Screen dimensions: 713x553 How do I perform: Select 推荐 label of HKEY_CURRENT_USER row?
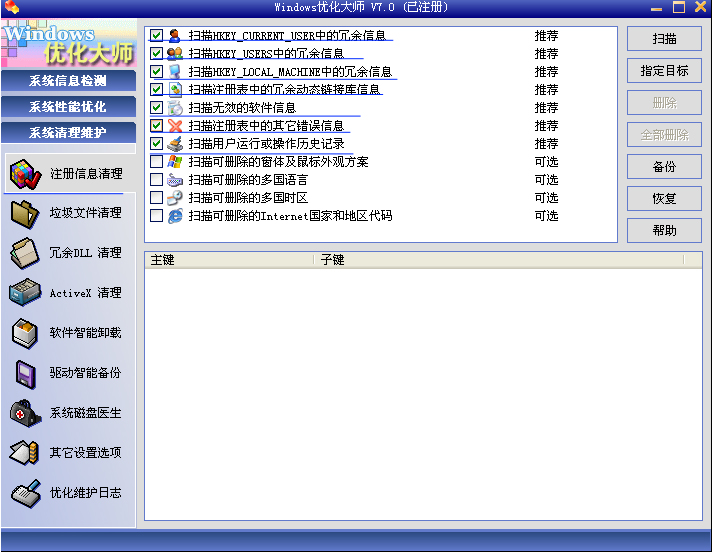pos(546,35)
